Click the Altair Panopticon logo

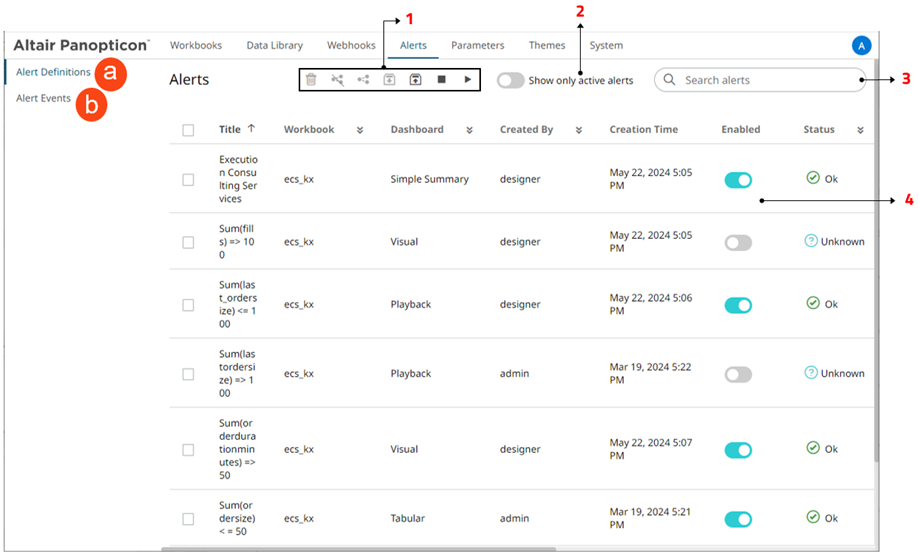coord(81,45)
